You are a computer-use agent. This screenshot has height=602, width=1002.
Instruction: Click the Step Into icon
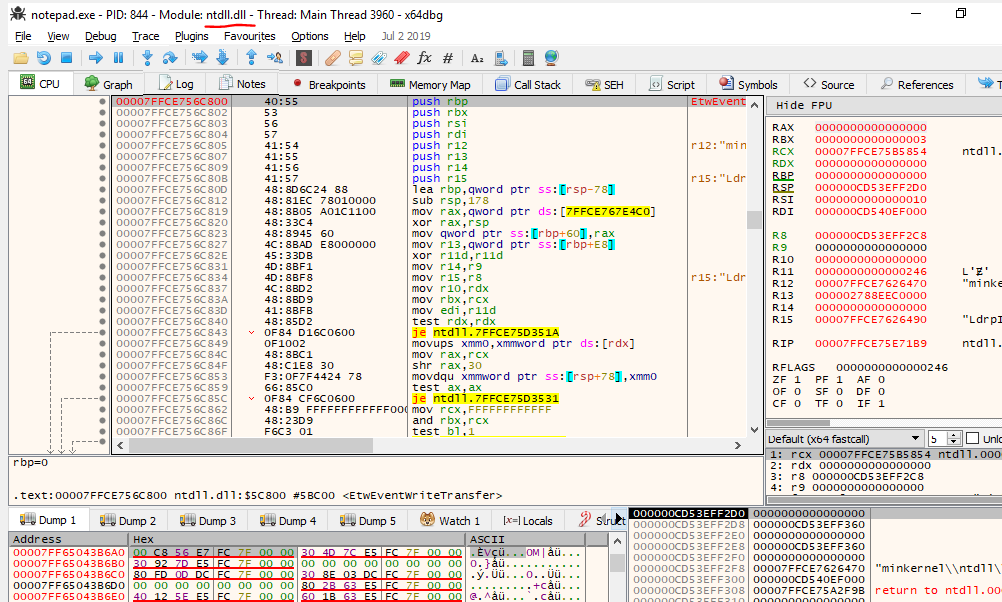coord(147,58)
